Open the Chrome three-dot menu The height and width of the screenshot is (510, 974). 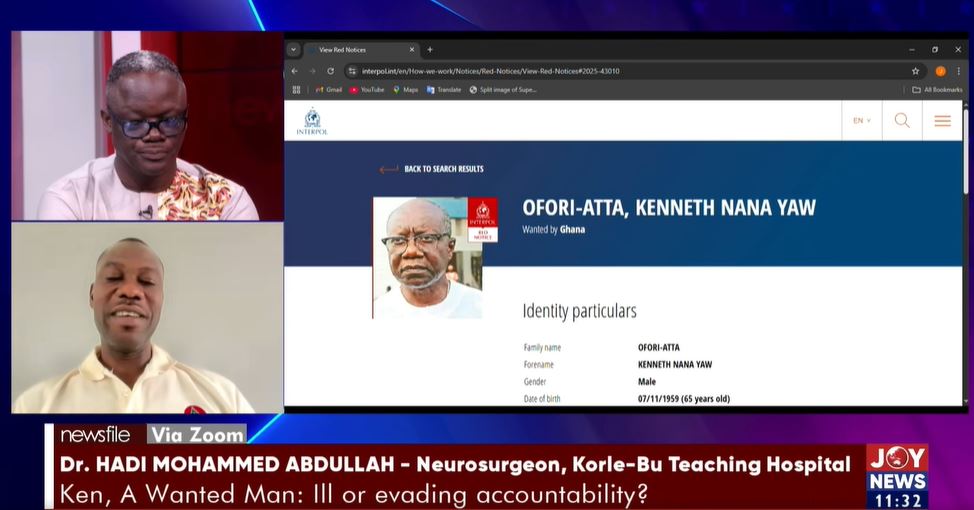tap(958, 71)
